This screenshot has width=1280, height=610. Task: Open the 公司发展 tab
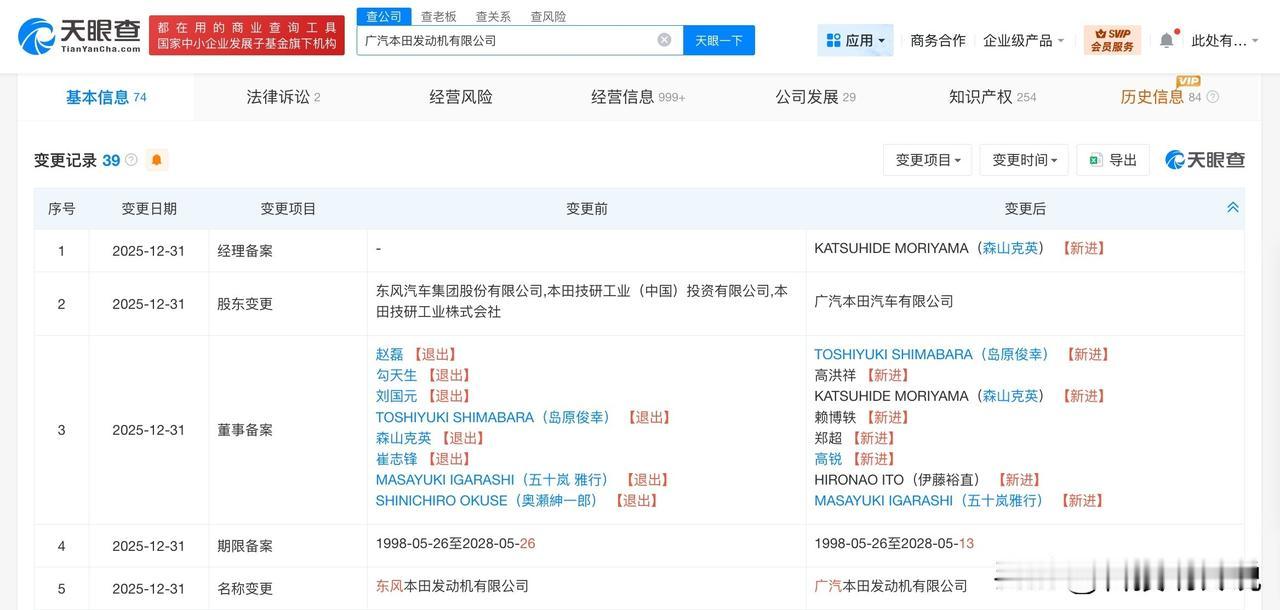tap(815, 97)
